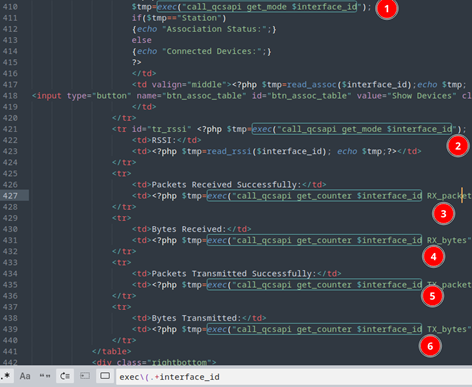This screenshot has width=472, height=387.
Task: Toggle regular expression mode in find bar
Action: point(6,376)
